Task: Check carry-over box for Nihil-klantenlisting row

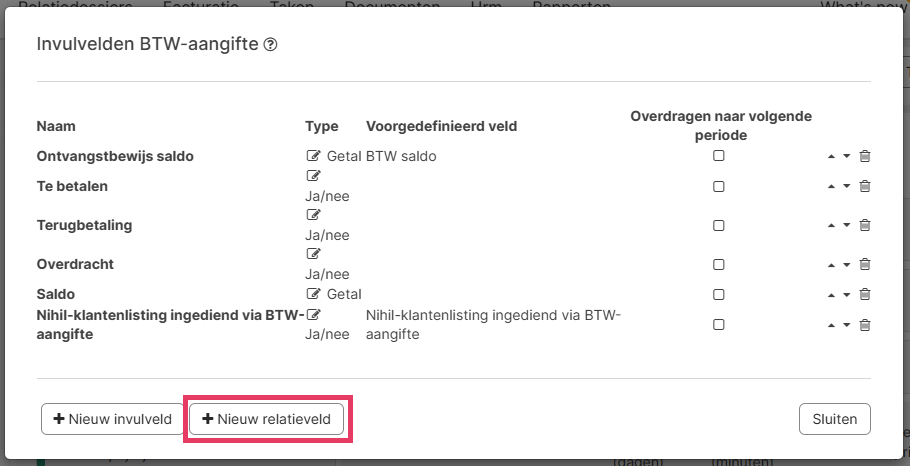Action: (718, 325)
